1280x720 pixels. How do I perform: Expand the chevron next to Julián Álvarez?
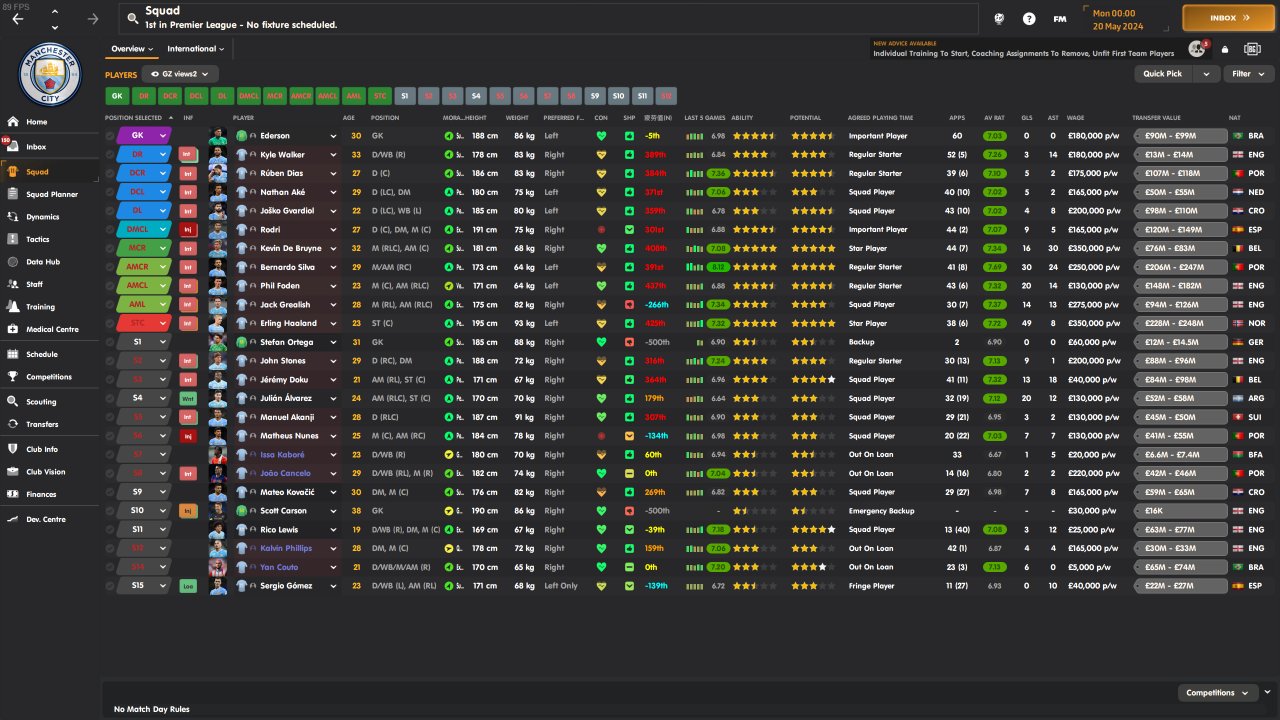[x=334, y=398]
